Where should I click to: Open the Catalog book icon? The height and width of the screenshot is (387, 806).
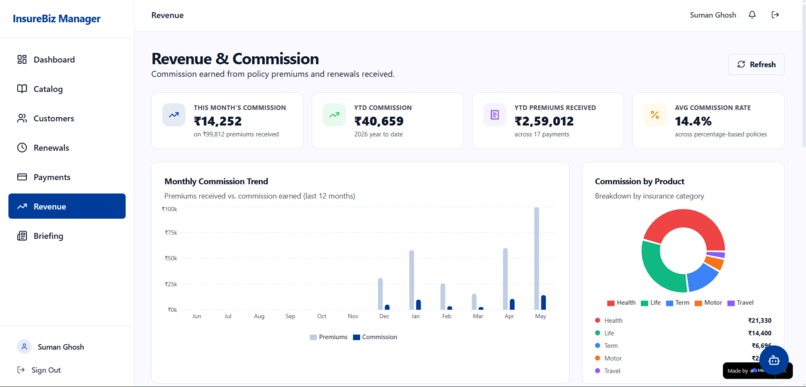pos(22,89)
